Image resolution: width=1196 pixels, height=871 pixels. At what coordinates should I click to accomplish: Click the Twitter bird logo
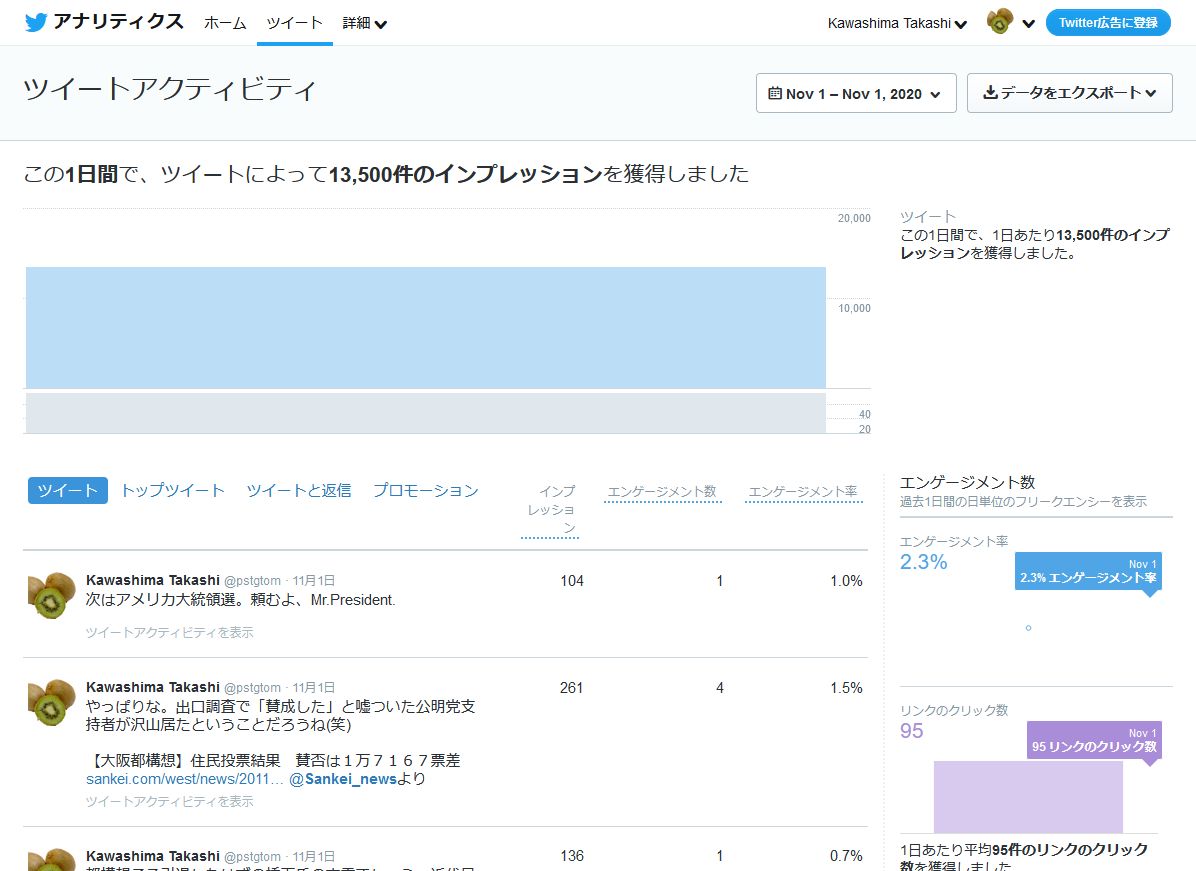click(36, 22)
